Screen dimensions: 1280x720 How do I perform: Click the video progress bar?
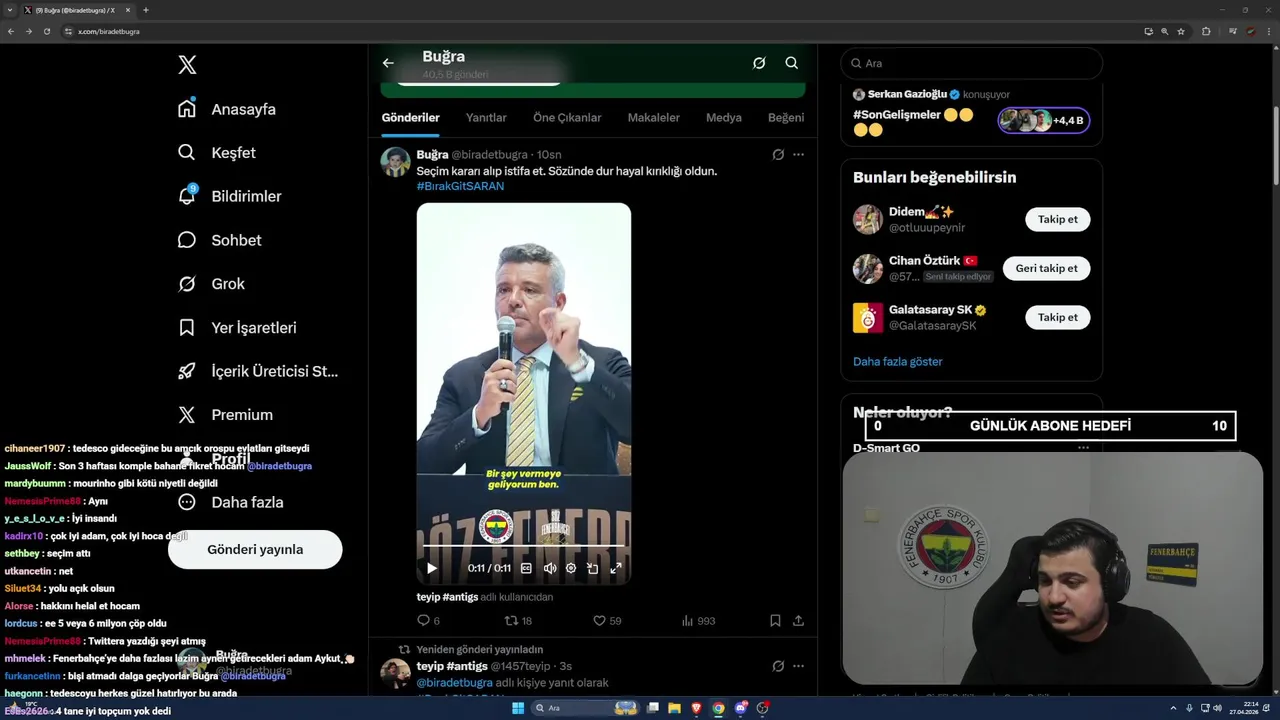click(524, 546)
